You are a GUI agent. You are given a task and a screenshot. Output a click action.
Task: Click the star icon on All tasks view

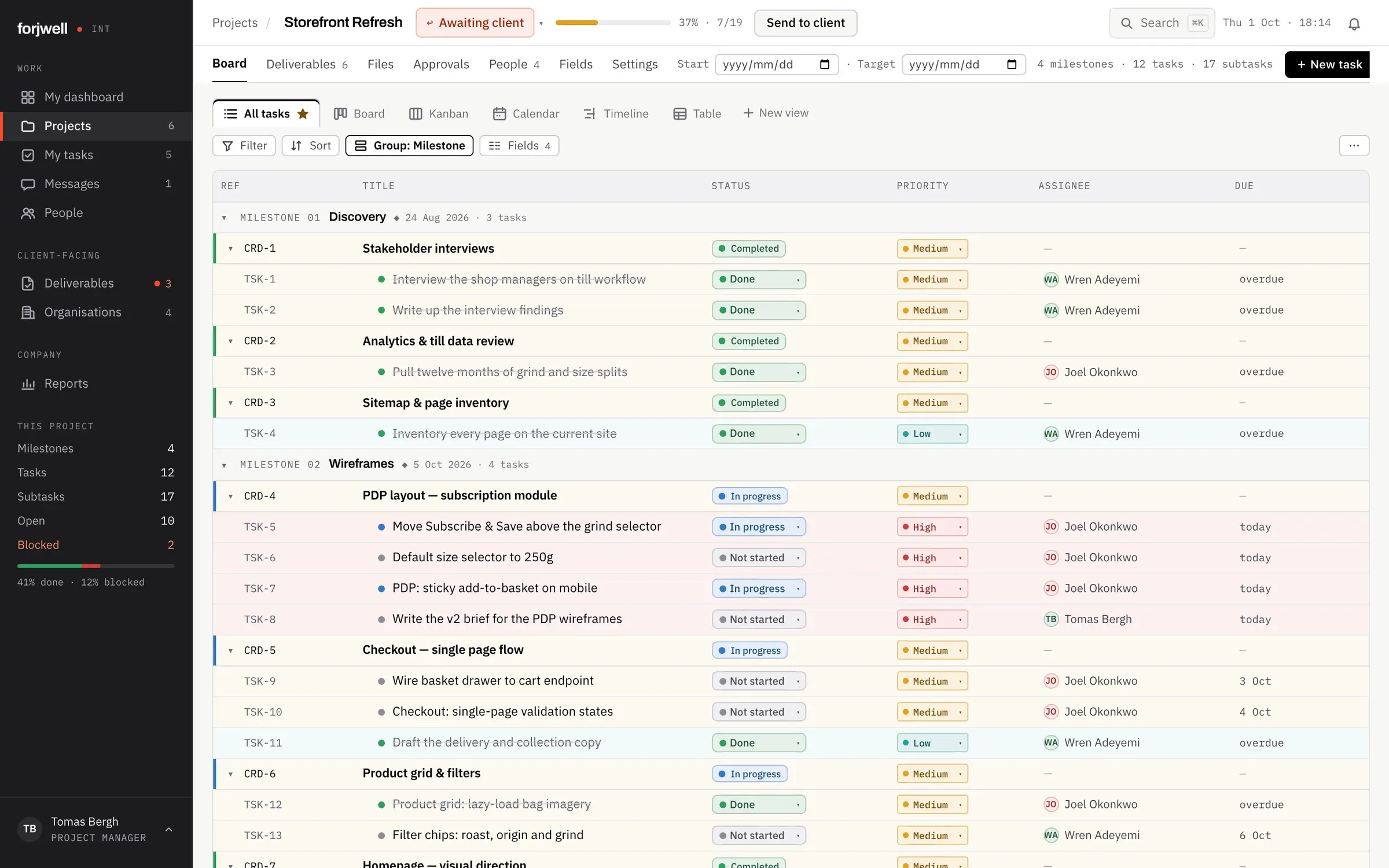[x=303, y=113]
